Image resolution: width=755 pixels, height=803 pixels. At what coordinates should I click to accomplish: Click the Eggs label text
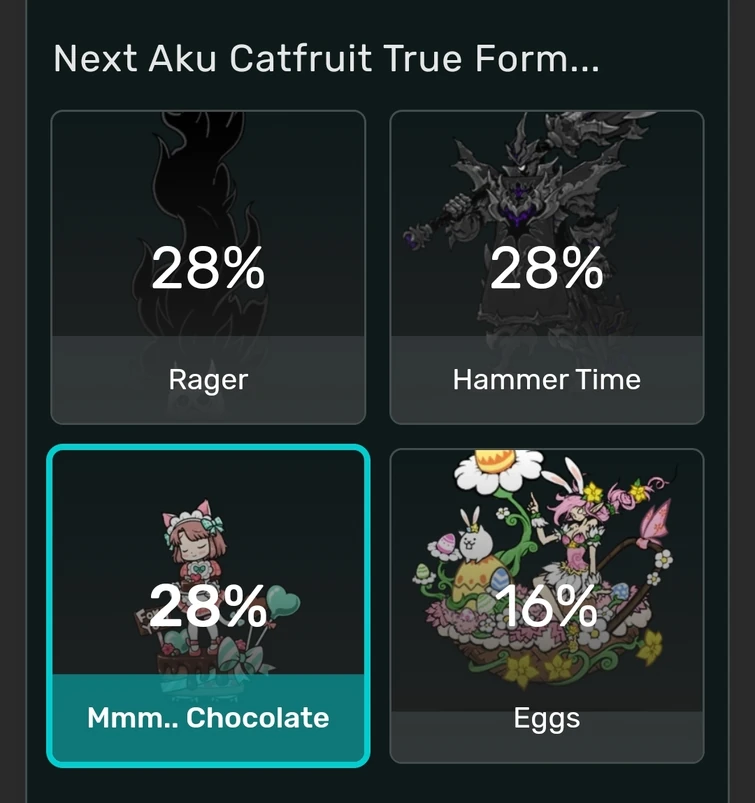[546, 717]
